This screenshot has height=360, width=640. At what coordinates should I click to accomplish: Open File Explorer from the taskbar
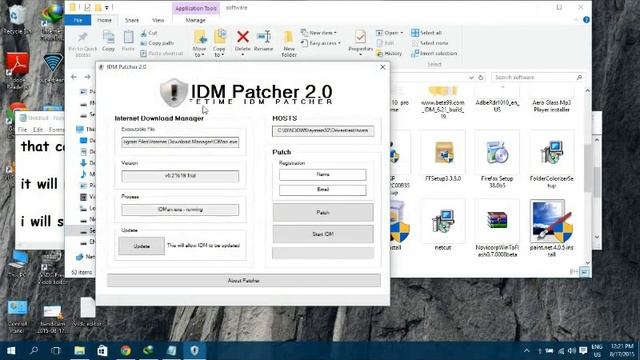[x=80, y=350]
